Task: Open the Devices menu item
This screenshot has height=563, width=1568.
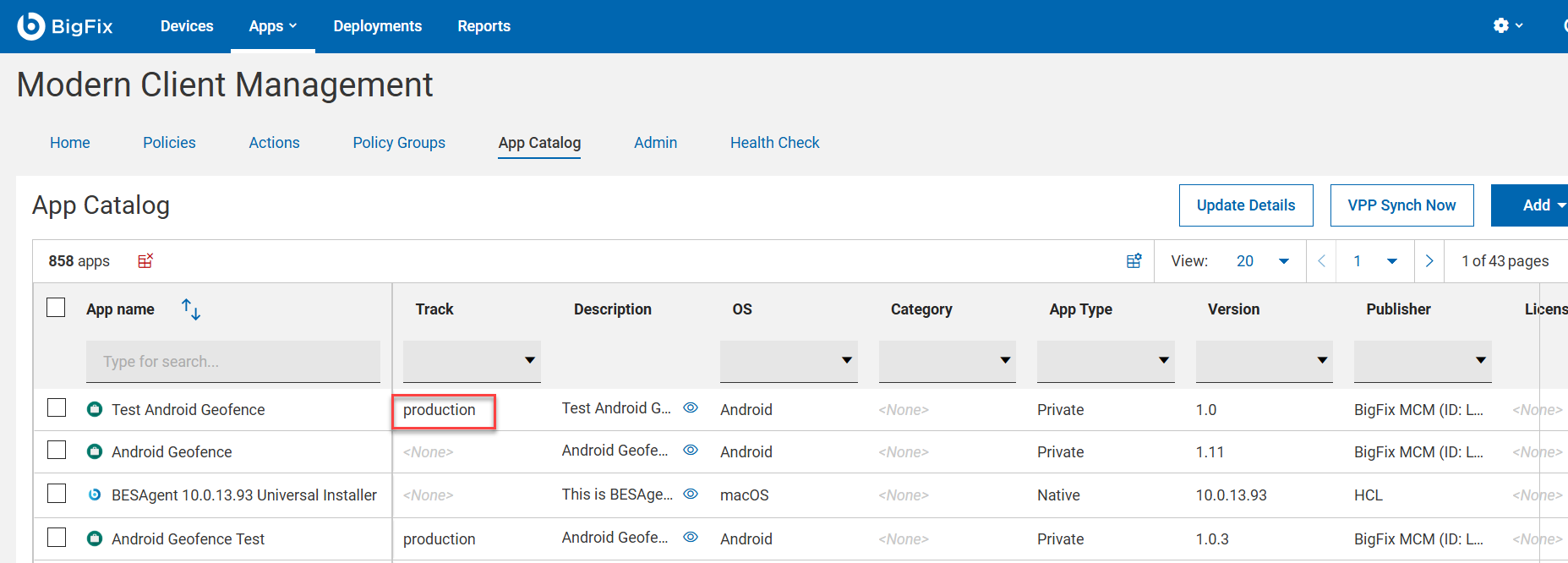Action: [x=187, y=26]
